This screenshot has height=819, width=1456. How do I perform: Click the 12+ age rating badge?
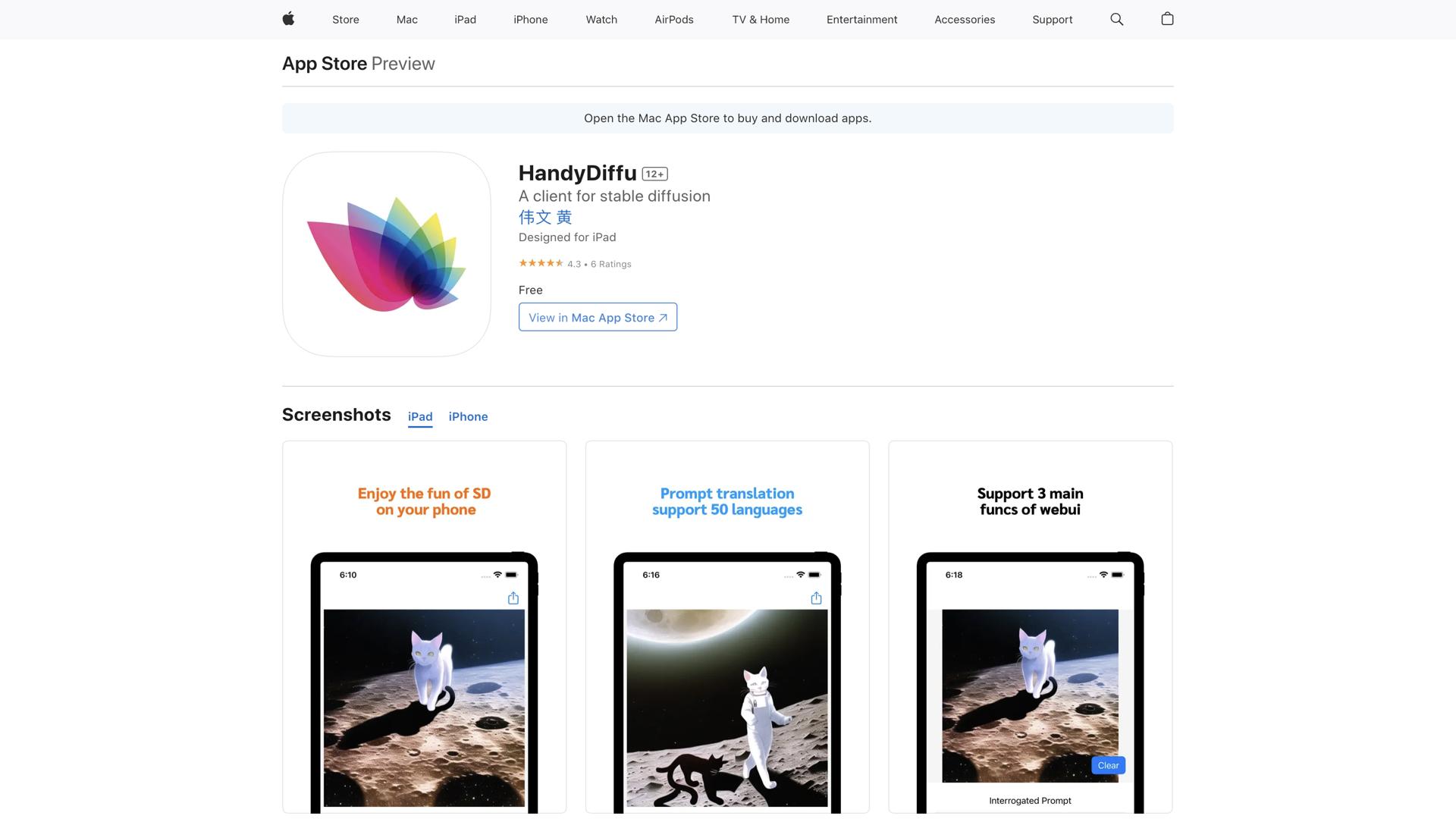[654, 174]
